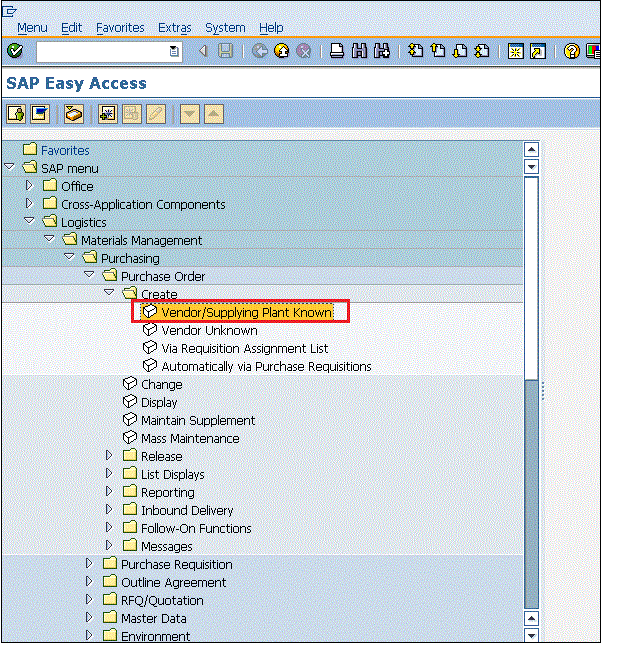The image size is (628, 649).
Task: Select the Display purchase order transaction
Action: (159, 403)
